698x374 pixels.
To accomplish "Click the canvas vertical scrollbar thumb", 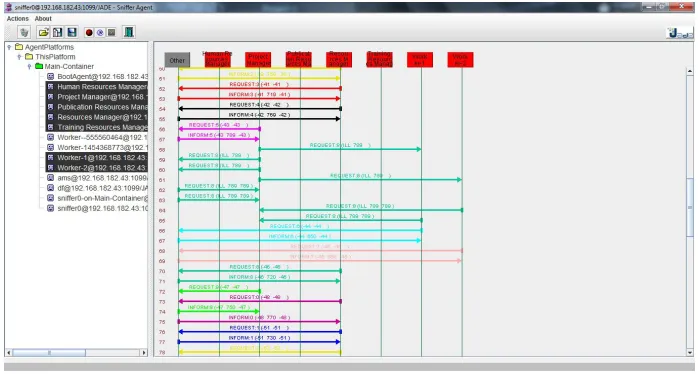I will pos(690,208).
